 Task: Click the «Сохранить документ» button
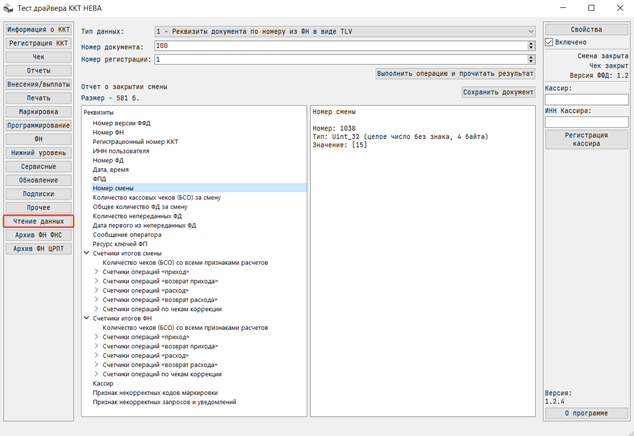tap(498, 92)
